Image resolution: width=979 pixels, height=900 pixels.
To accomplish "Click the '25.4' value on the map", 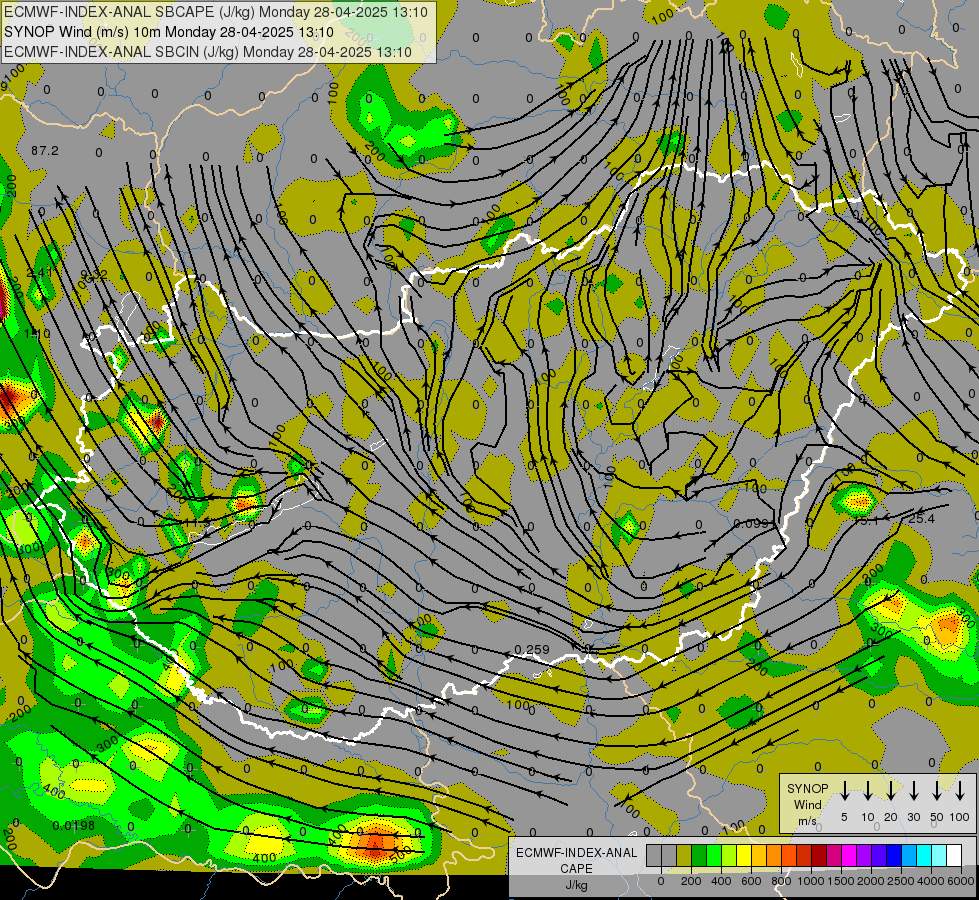I will point(922,518).
